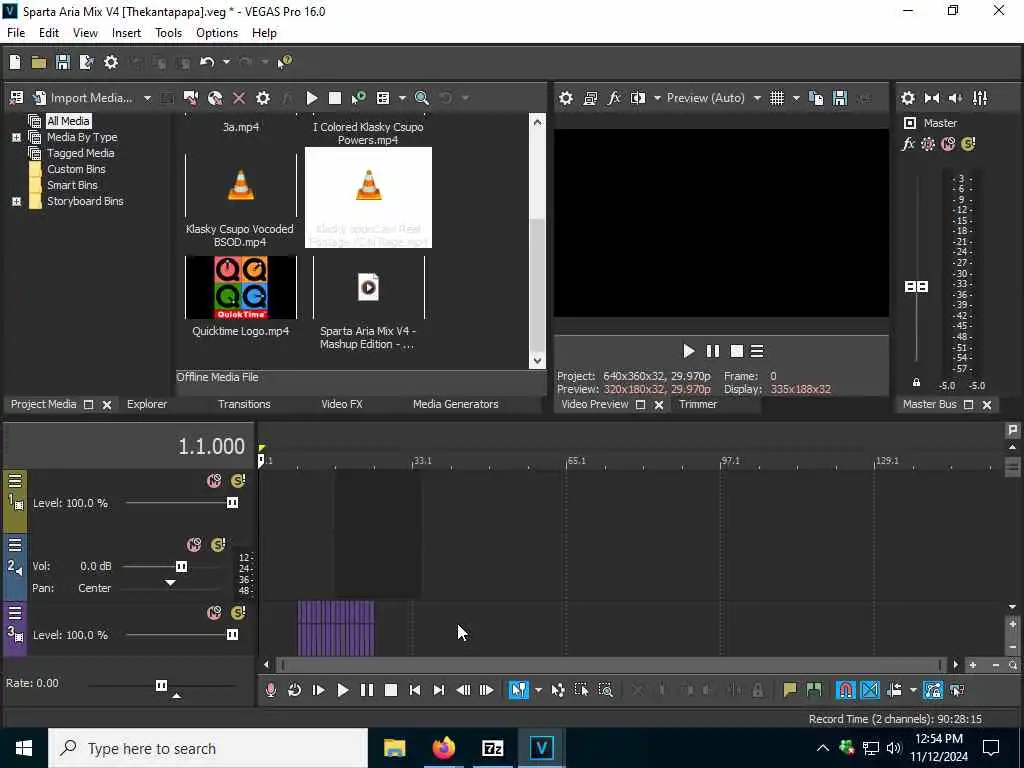Play from start in transport bar
This screenshot has width=1024, height=768.
click(x=319, y=690)
